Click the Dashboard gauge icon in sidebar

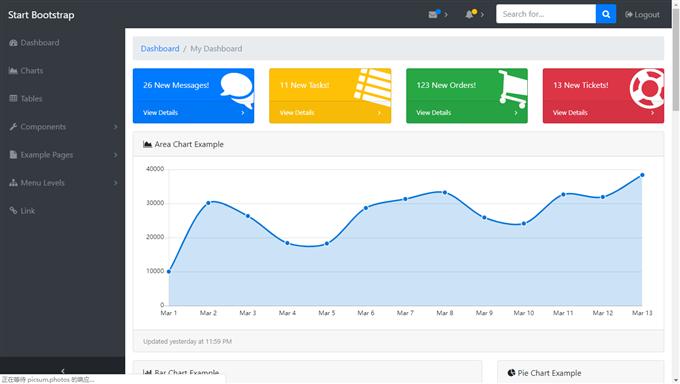13,43
